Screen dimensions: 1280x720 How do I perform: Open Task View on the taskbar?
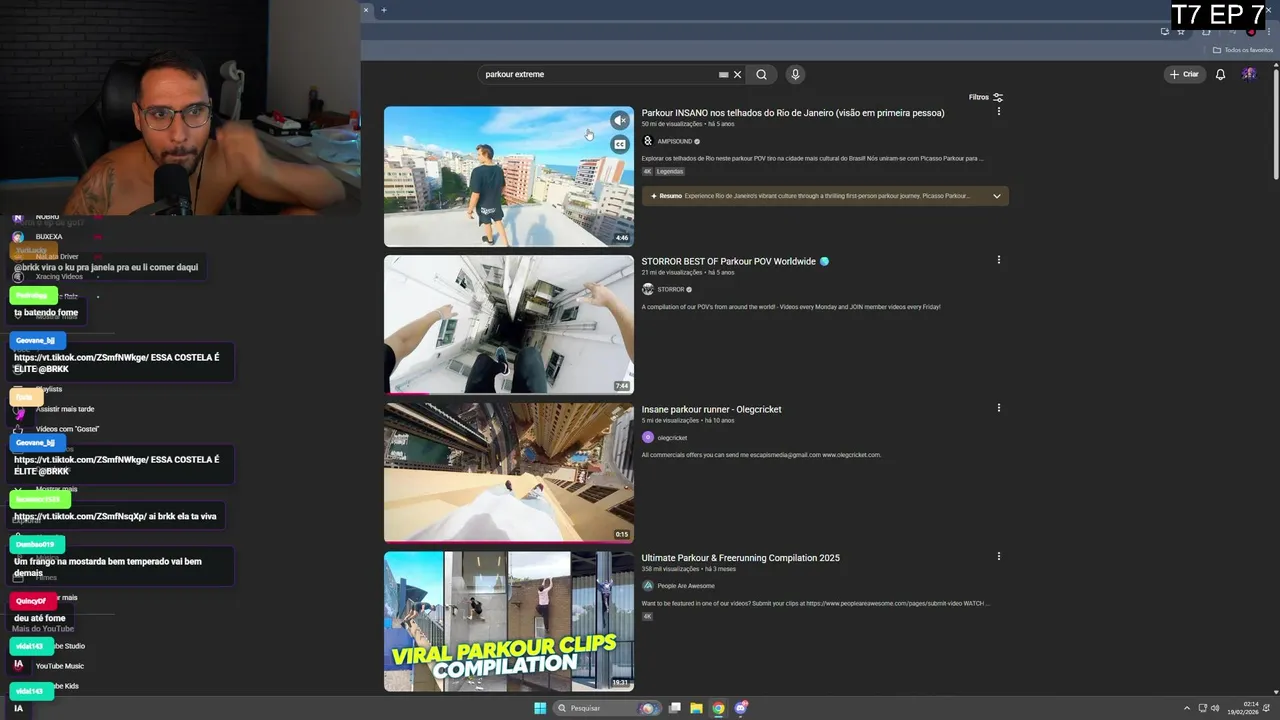point(675,708)
